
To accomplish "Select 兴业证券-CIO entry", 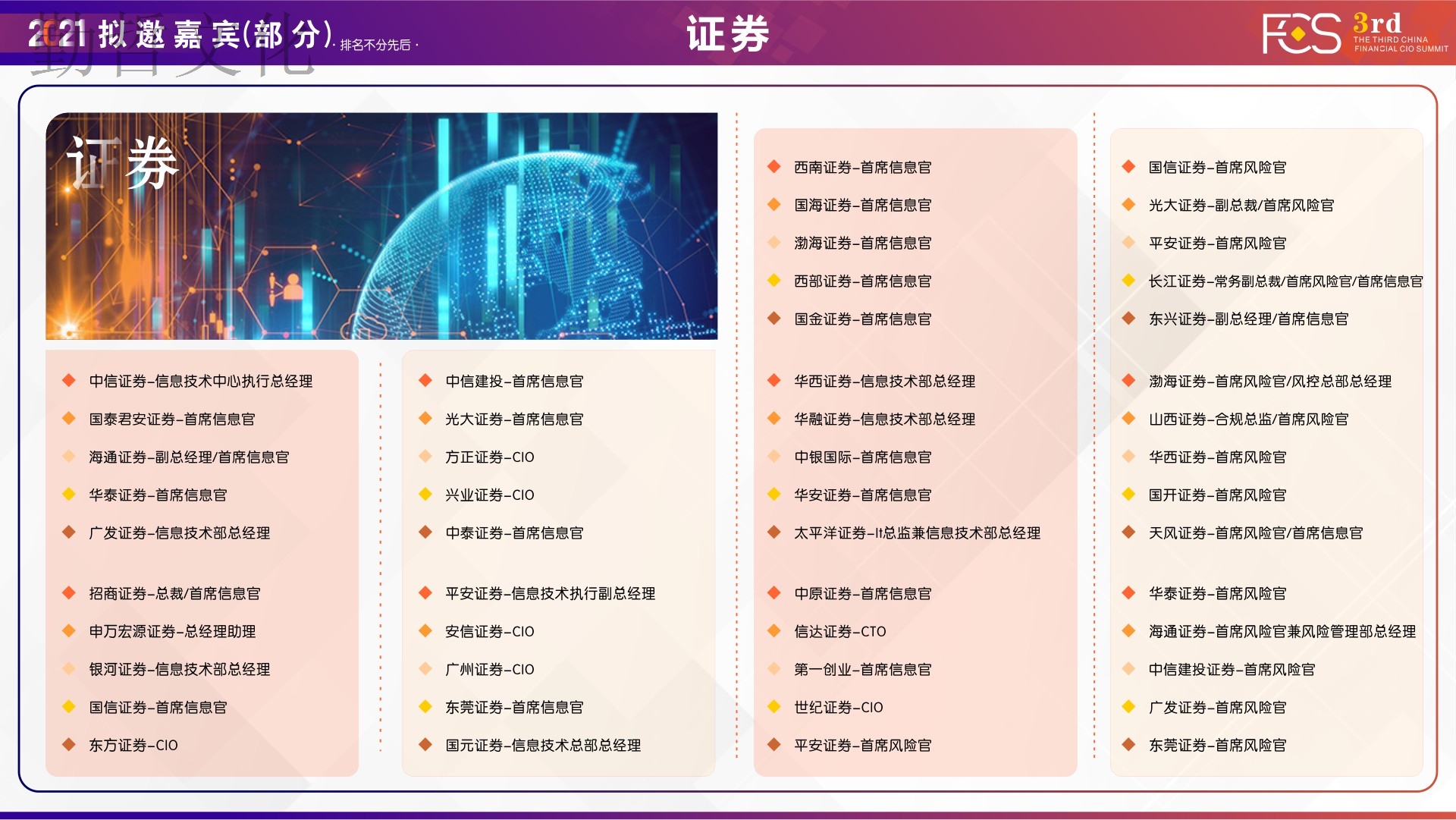I will point(490,495).
